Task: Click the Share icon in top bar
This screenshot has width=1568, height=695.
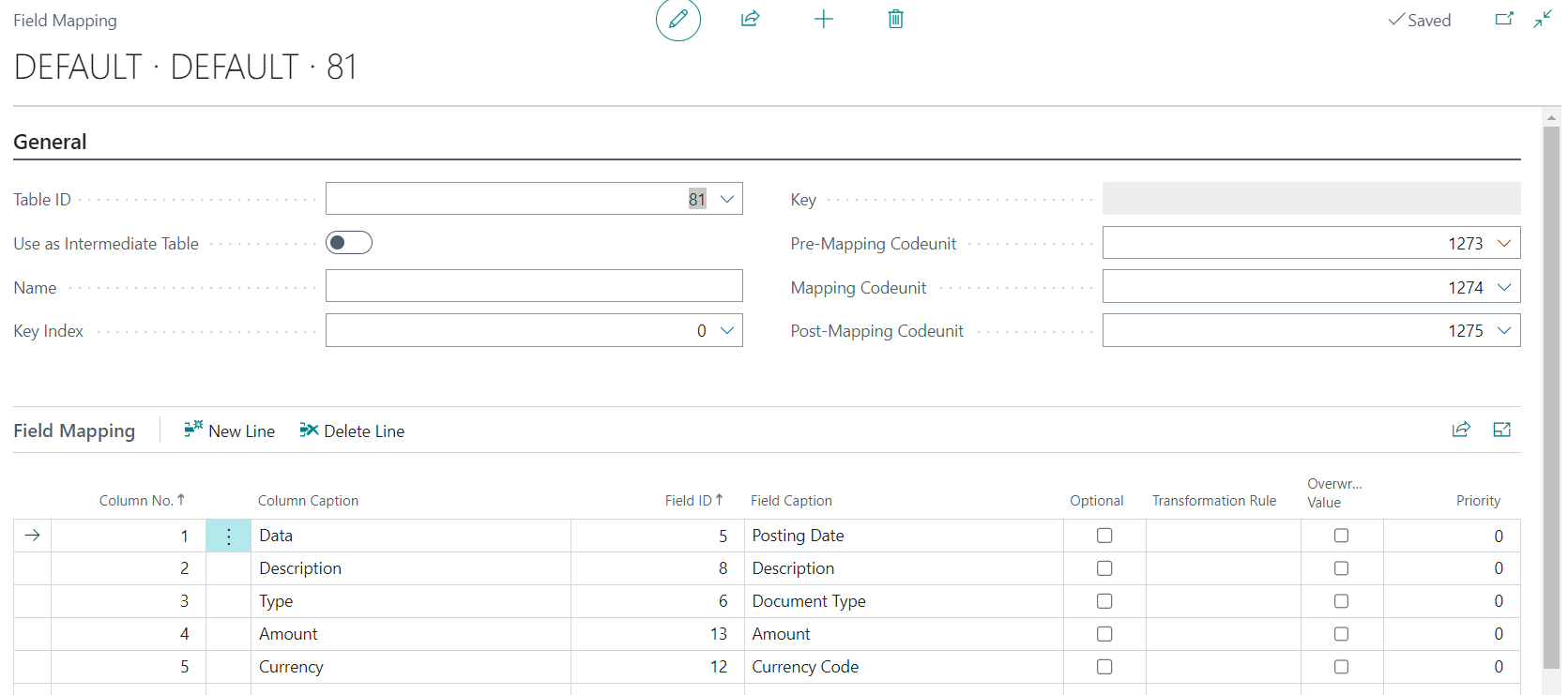Action: click(x=750, y=19)
